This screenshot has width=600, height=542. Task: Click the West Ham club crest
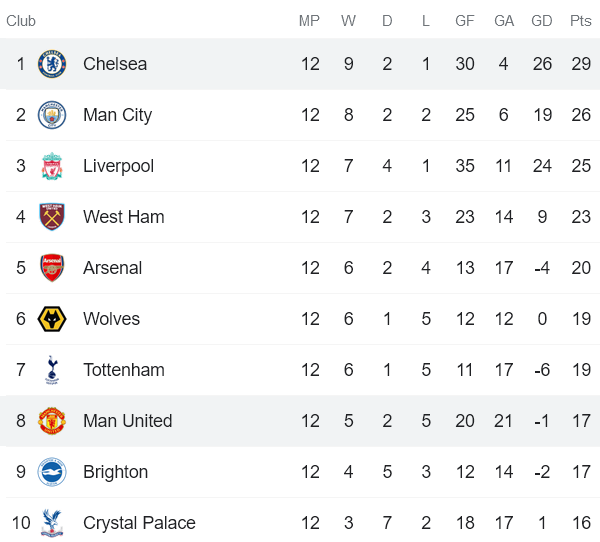click(52, 217)
